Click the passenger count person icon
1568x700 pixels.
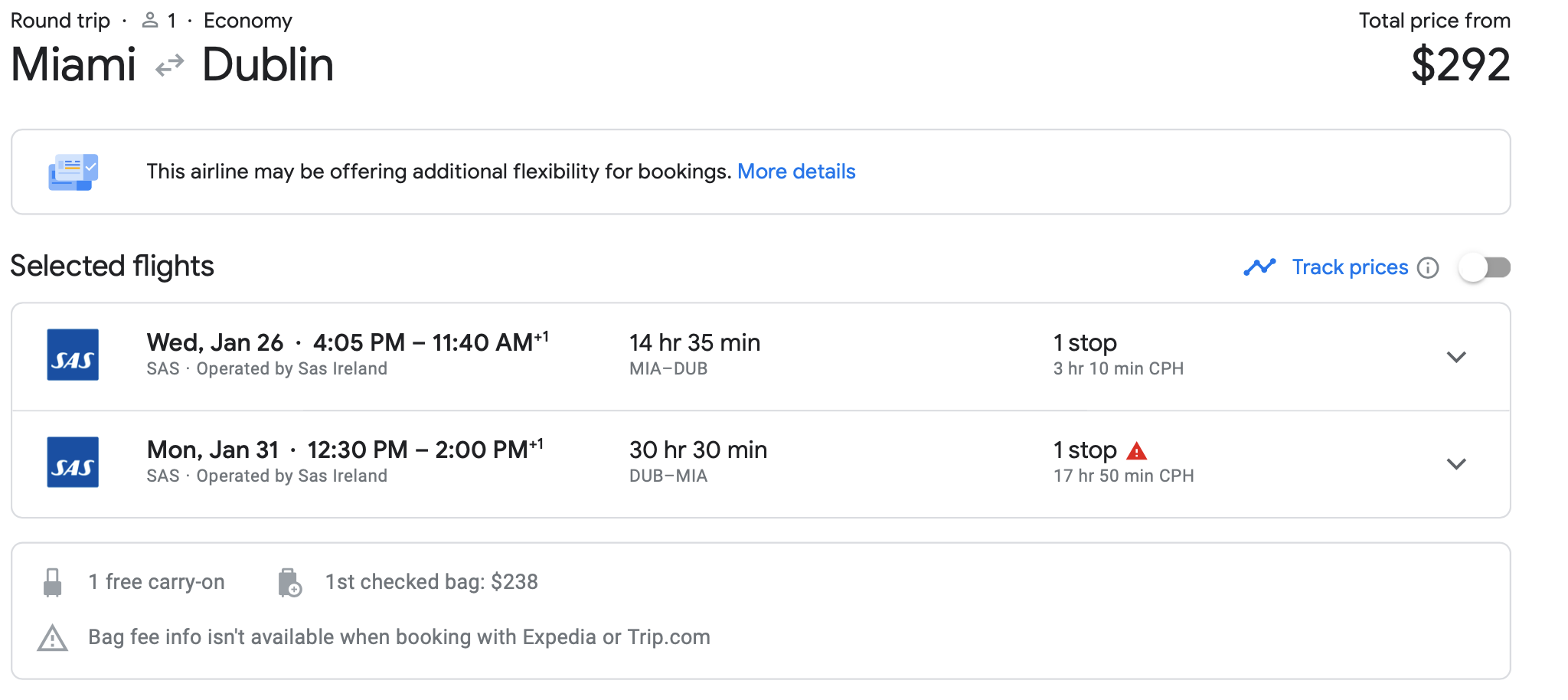tap(150, 21)
